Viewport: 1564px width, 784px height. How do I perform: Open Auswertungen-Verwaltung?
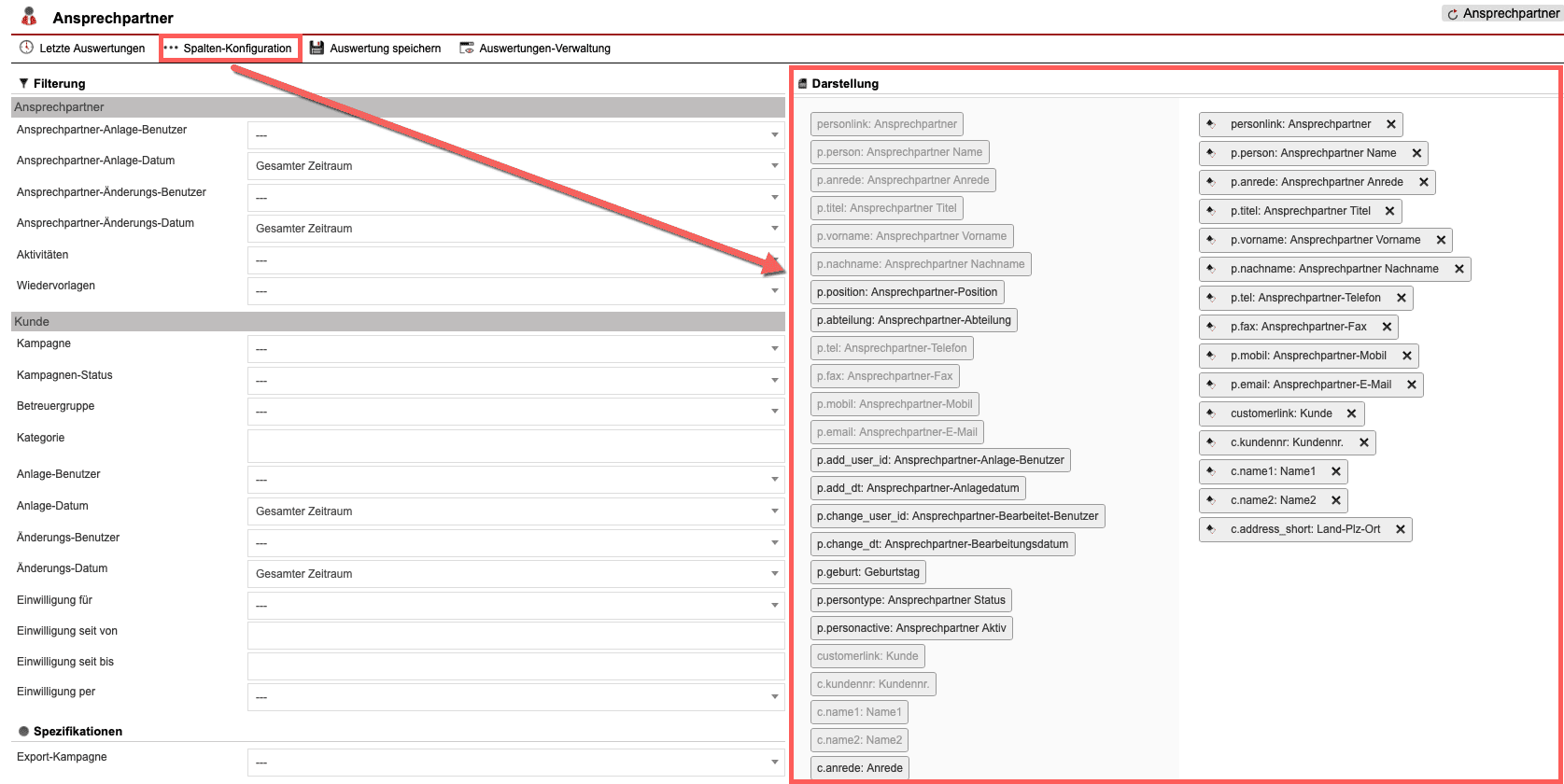pyautogui.click(x=535, y=49)
